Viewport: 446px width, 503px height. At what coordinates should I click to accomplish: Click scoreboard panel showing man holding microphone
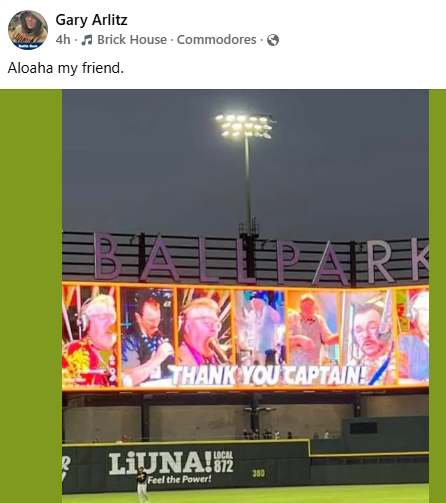[147, 336]
